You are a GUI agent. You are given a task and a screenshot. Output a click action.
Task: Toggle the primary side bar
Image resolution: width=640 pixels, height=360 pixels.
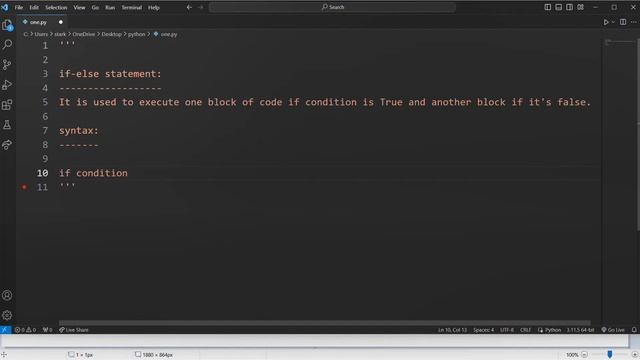coord(548,7)
